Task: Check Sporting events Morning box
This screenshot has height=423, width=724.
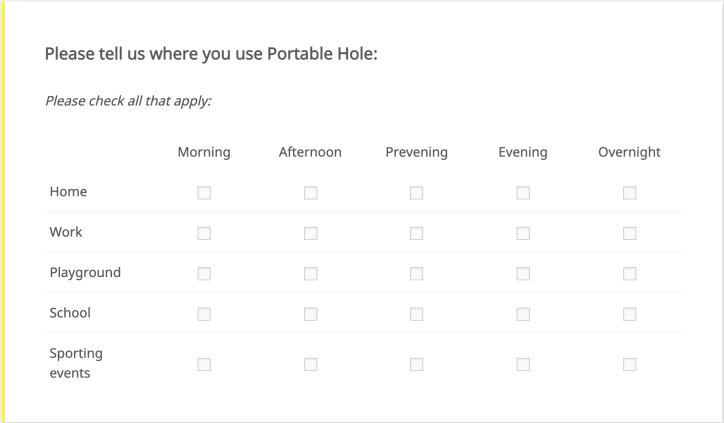Action: pos(204,364)
